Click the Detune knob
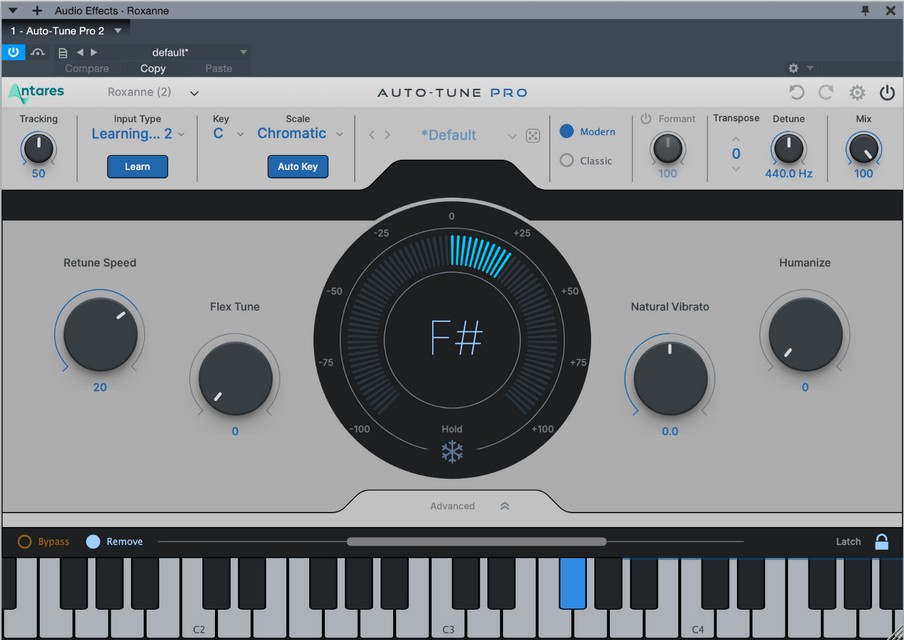Image resolution: width=904 pixels, height=640 pixels. tap(788, 148)
